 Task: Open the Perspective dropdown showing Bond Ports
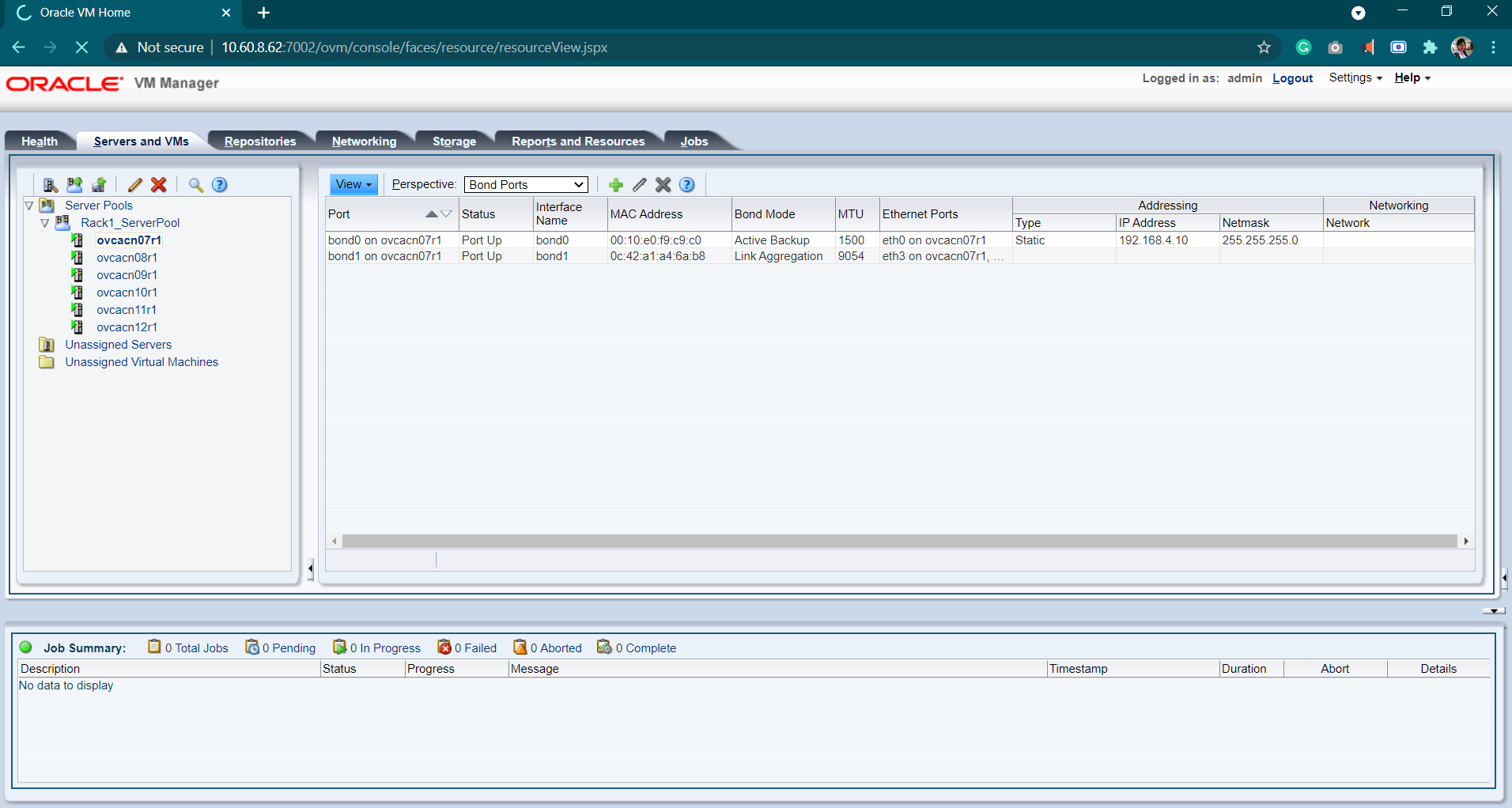[526, 185]
